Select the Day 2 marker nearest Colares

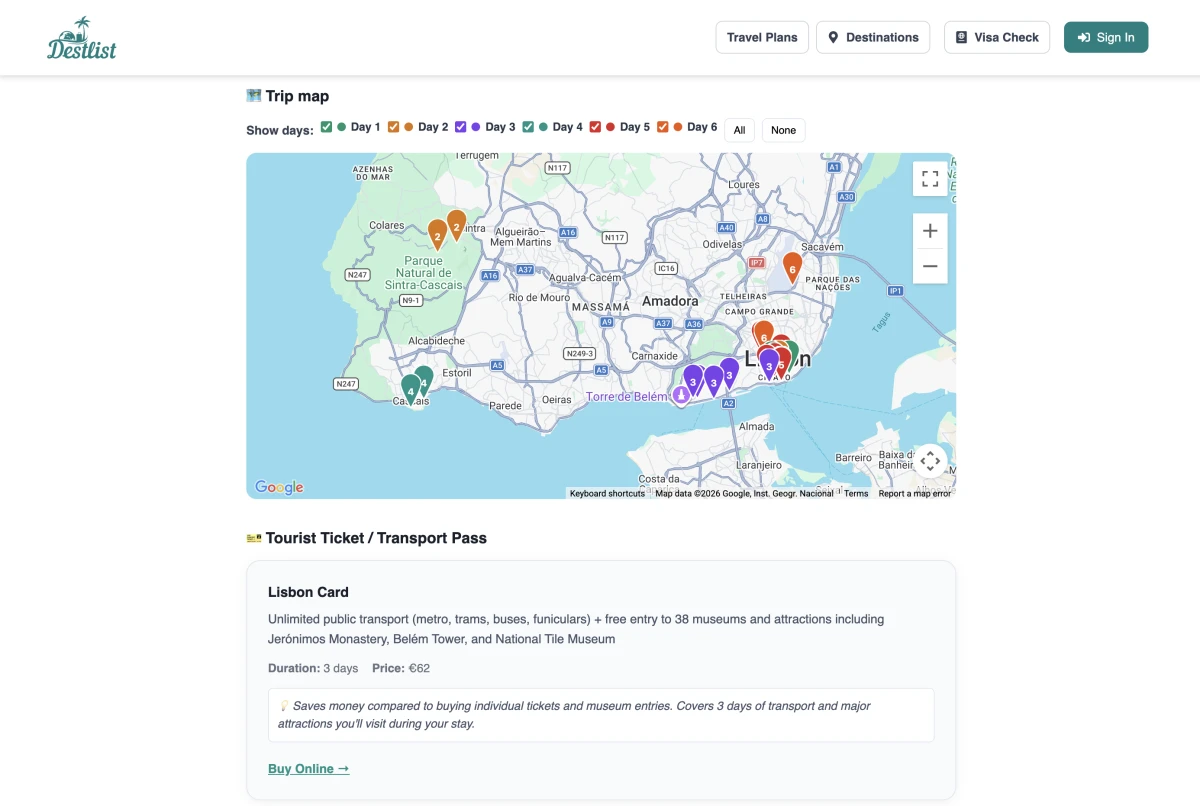click(x=437, y=235)
